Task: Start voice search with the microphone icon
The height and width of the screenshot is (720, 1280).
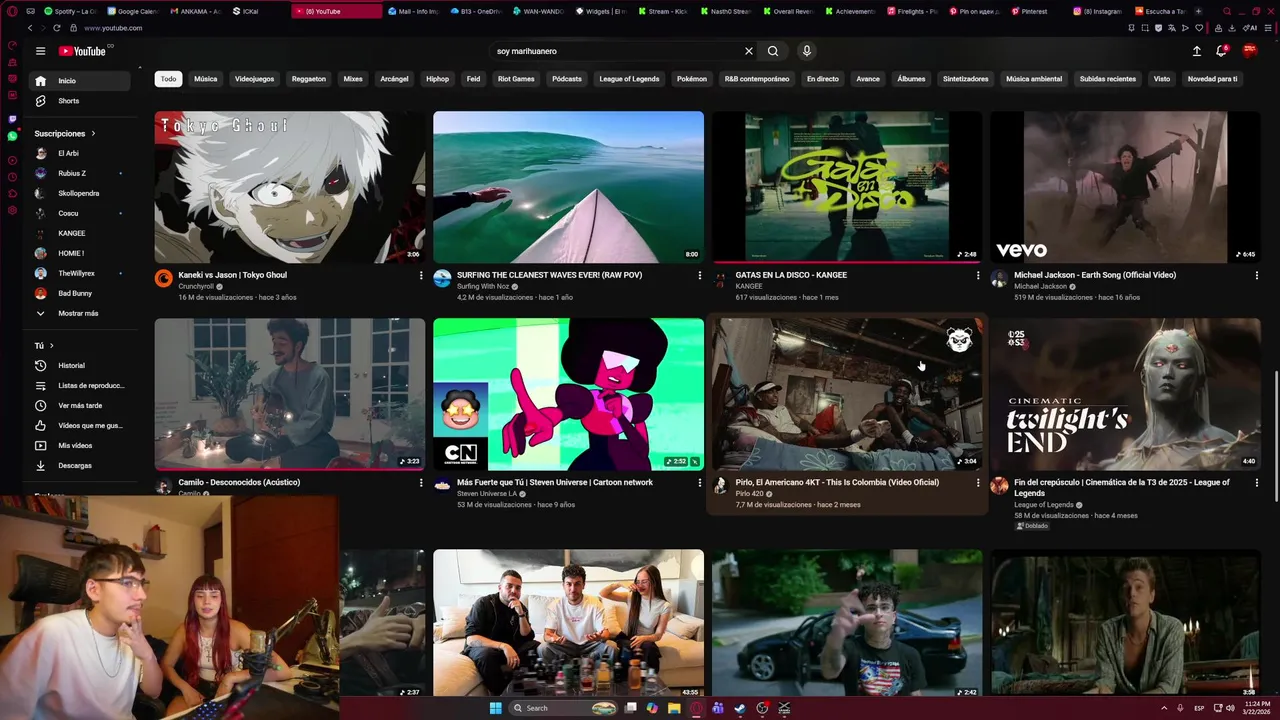Action: (807, 51)
